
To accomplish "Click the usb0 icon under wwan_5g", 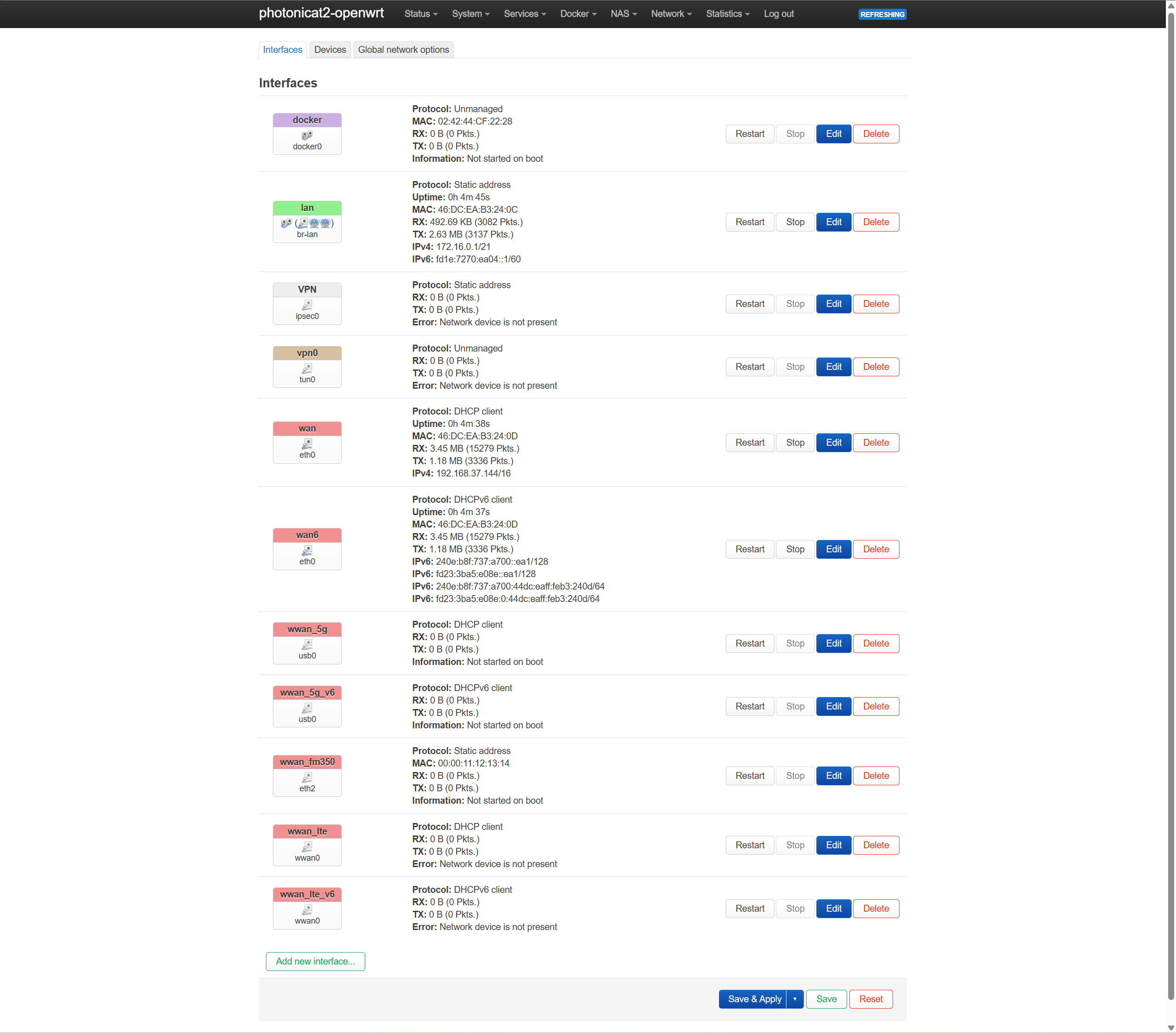I will tap(307, 646).
